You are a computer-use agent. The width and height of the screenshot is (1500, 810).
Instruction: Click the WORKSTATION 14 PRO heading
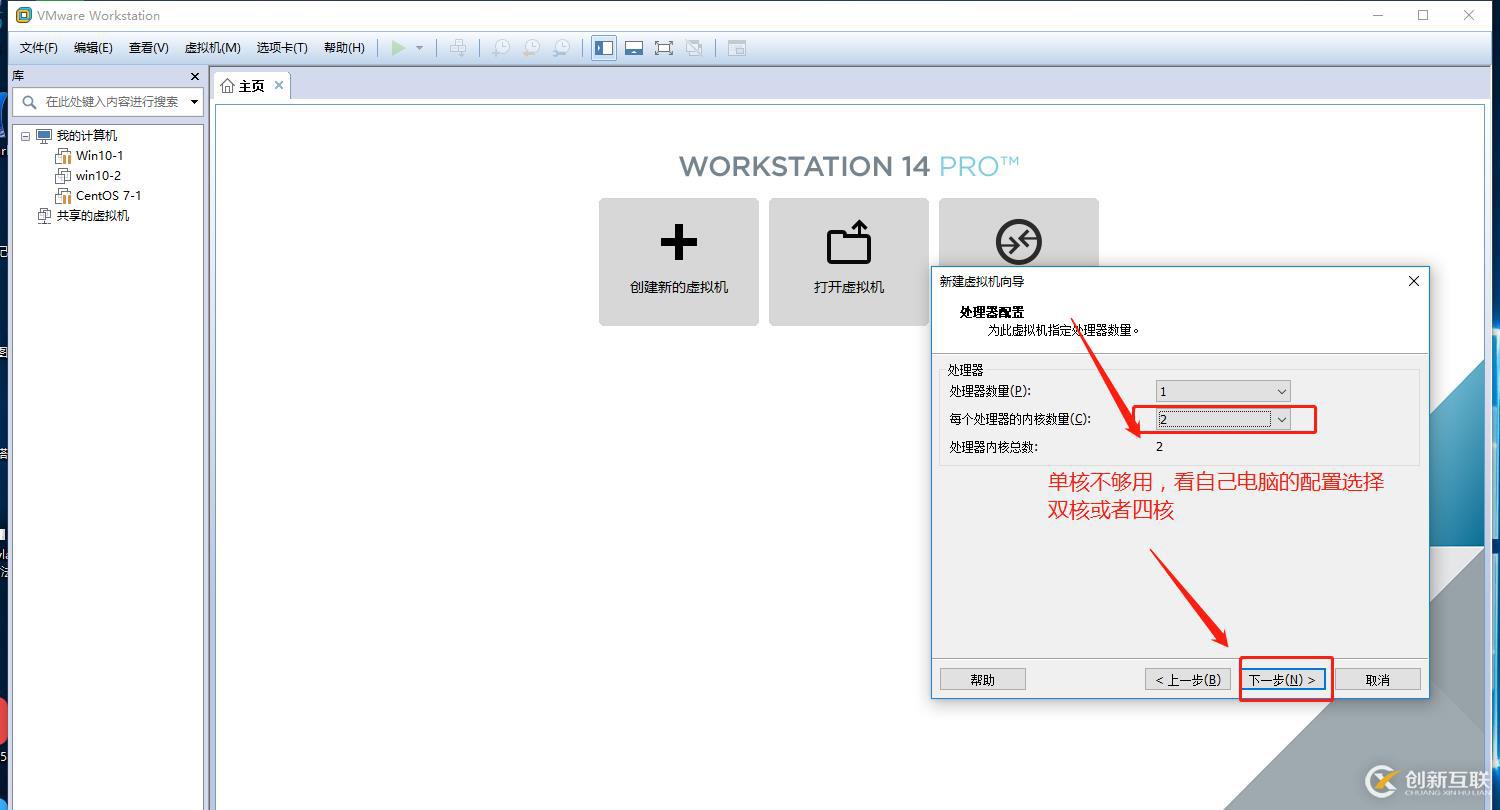click(849, 166)
